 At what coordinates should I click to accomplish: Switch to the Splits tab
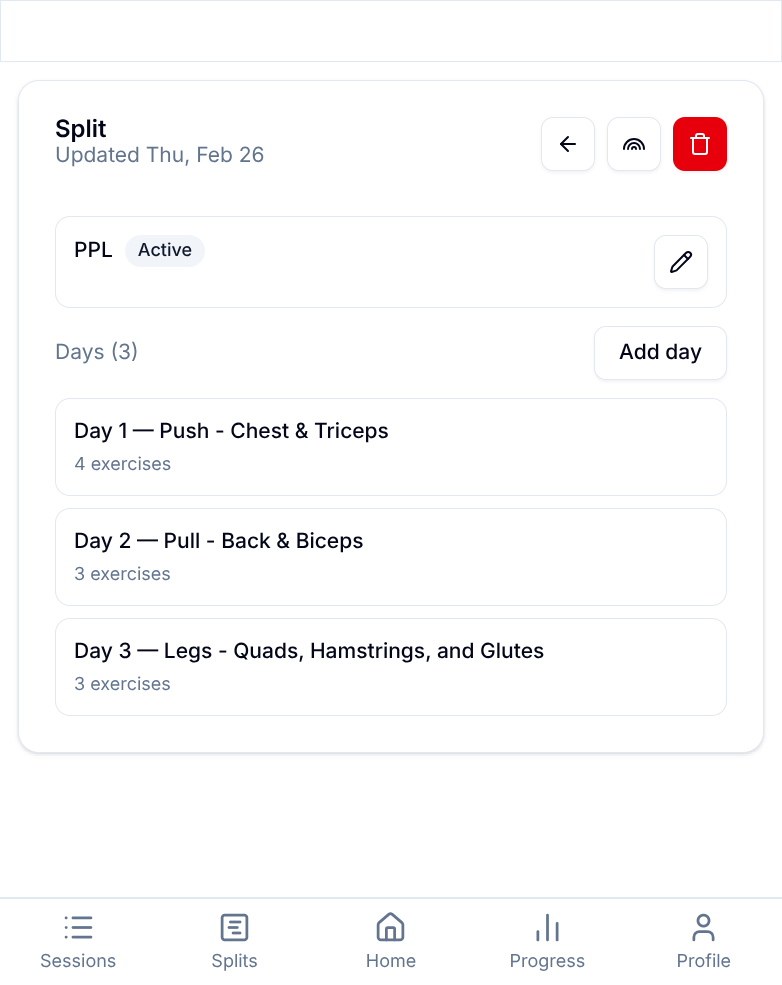[x=234, y=940]
